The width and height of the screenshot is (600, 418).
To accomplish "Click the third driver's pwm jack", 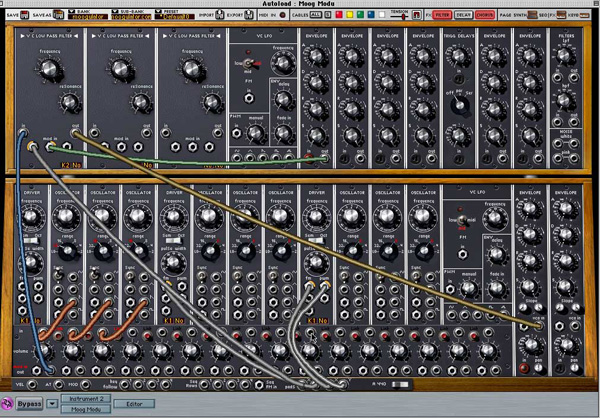I will coord(325,285).
